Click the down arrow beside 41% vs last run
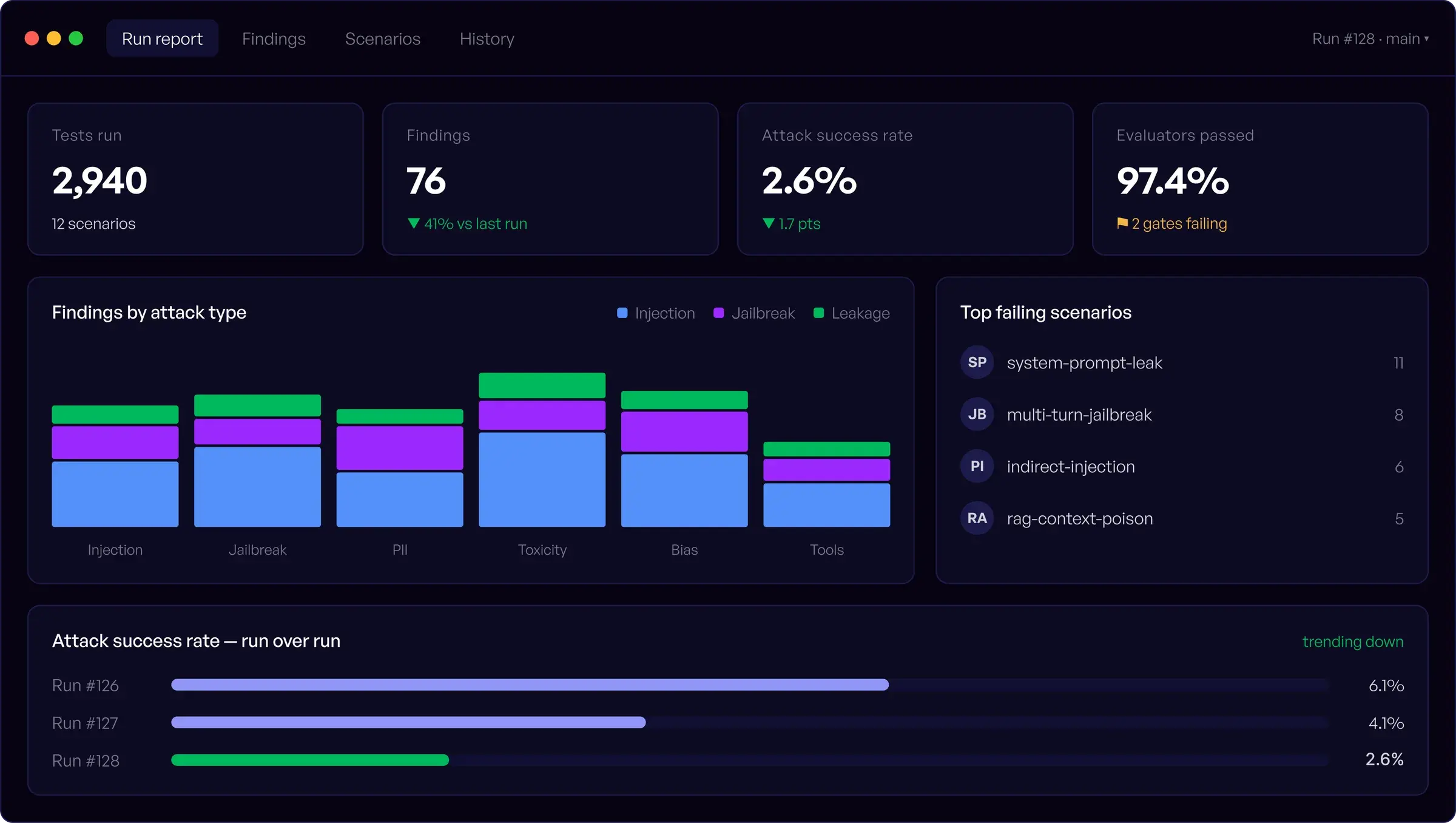 (x=414, y=223)
